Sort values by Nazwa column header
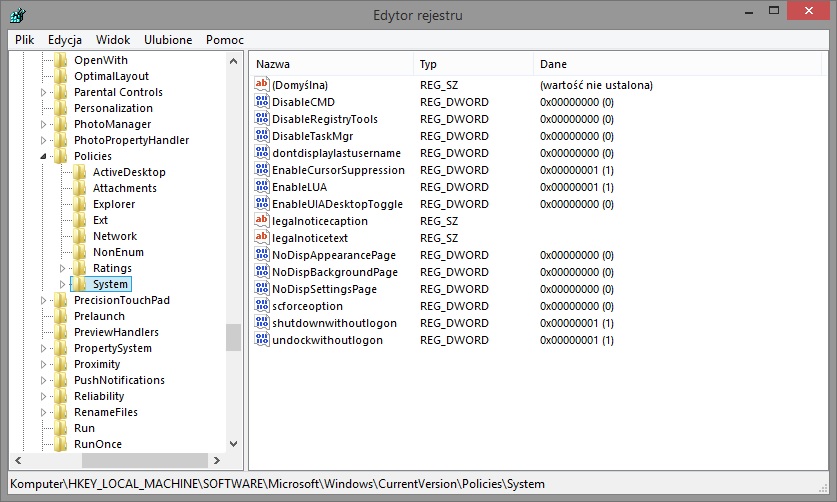This screenshot has width=837, height=502. point(331,64)
